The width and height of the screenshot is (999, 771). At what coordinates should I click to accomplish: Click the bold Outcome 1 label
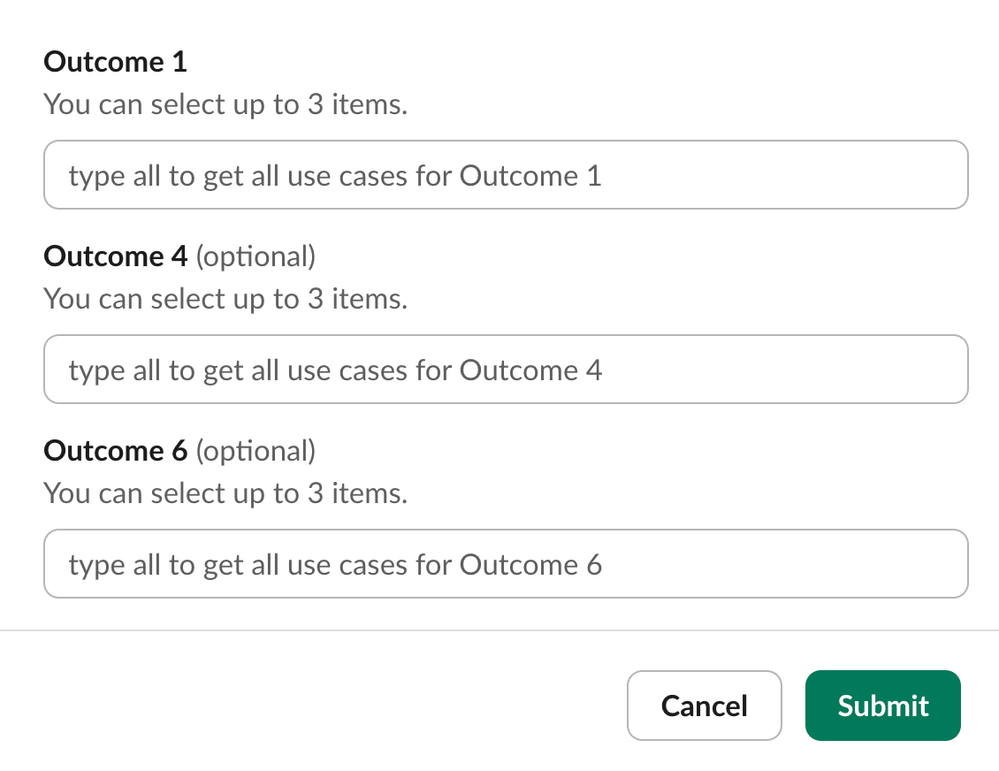(x=115, y=62)
